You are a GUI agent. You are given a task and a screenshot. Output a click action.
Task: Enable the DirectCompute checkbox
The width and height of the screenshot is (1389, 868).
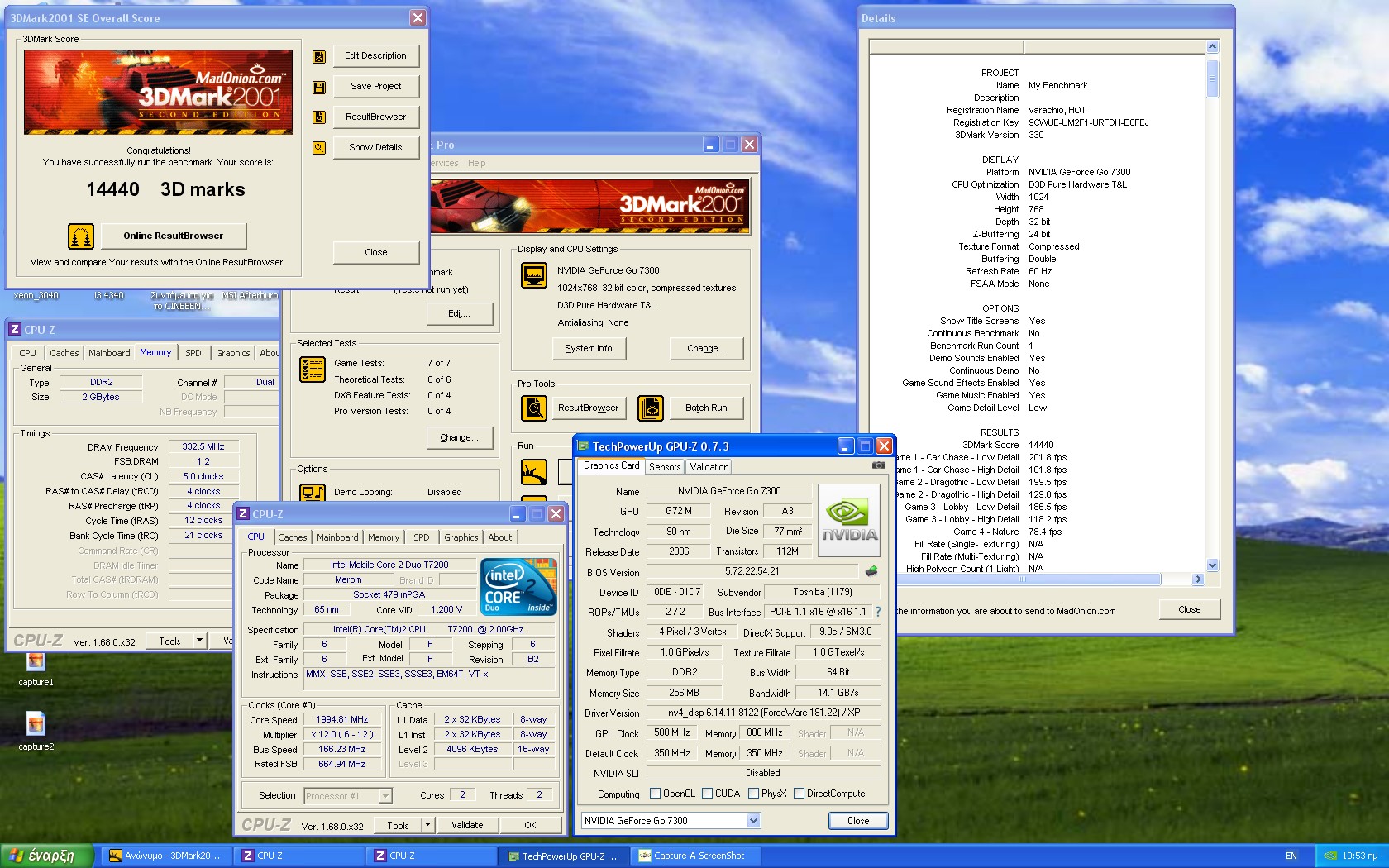point(800,794)
